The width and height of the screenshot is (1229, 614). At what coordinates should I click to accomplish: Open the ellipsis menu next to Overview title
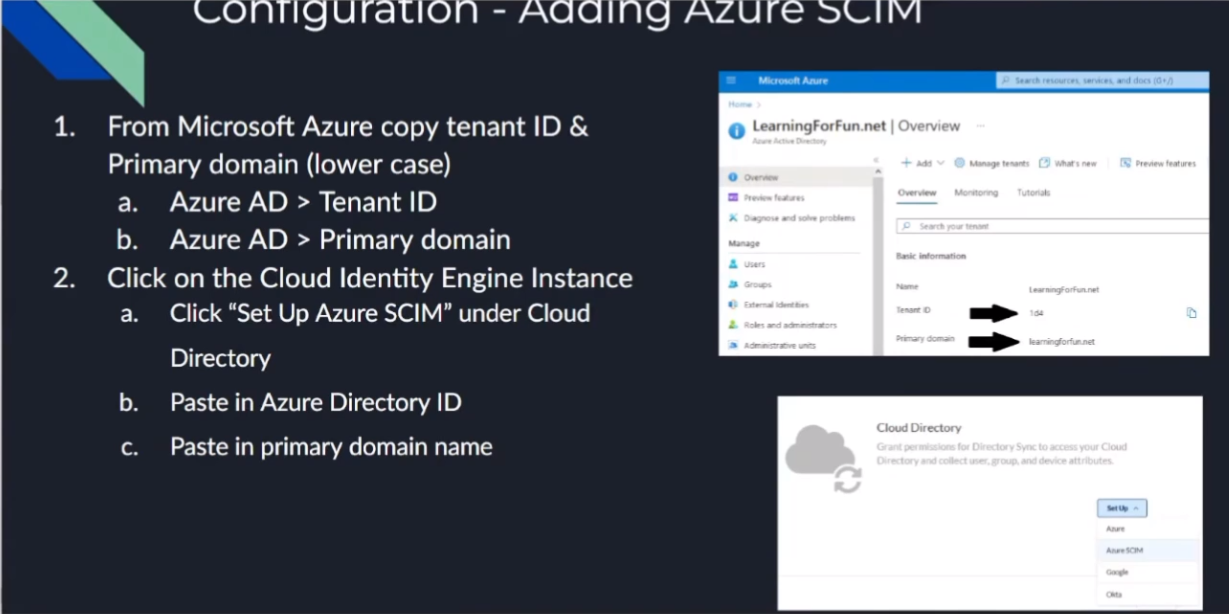(x=980, y=126)
